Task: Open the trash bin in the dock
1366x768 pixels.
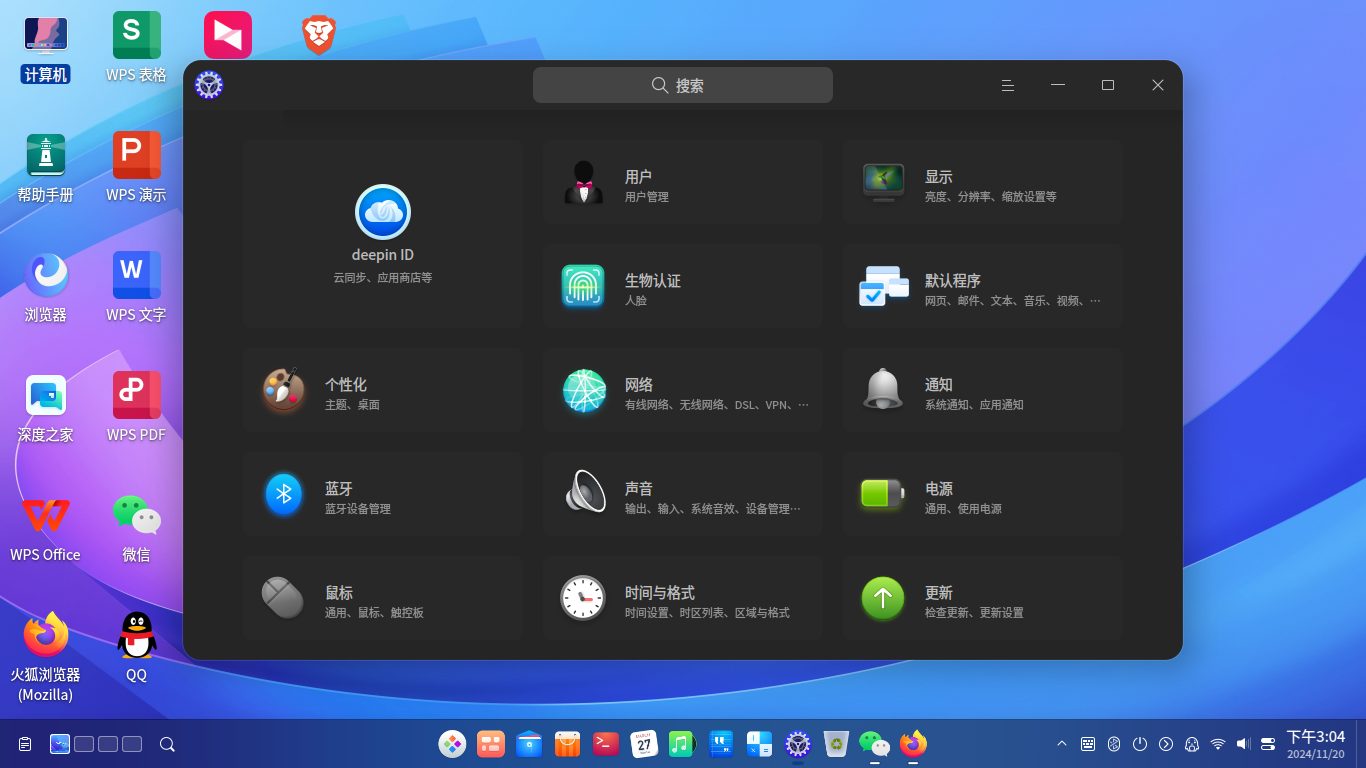Action: pos(836,744)
